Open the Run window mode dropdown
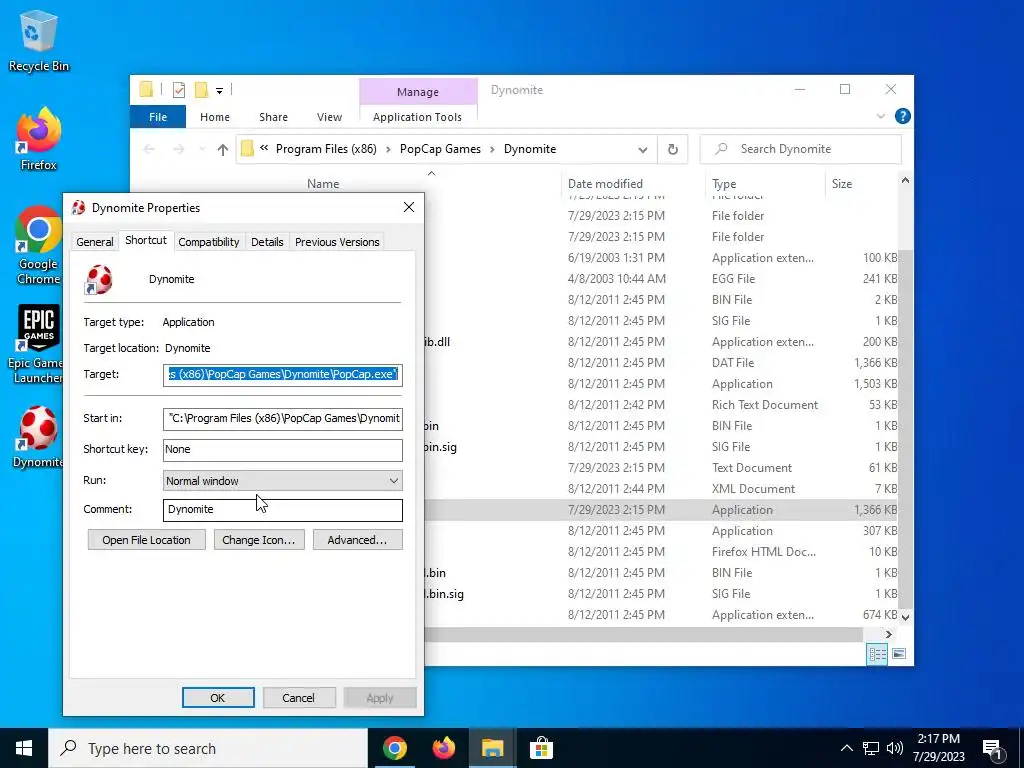Image resolution: width=1024 pixels, height=768 pixels. (283, 481)
